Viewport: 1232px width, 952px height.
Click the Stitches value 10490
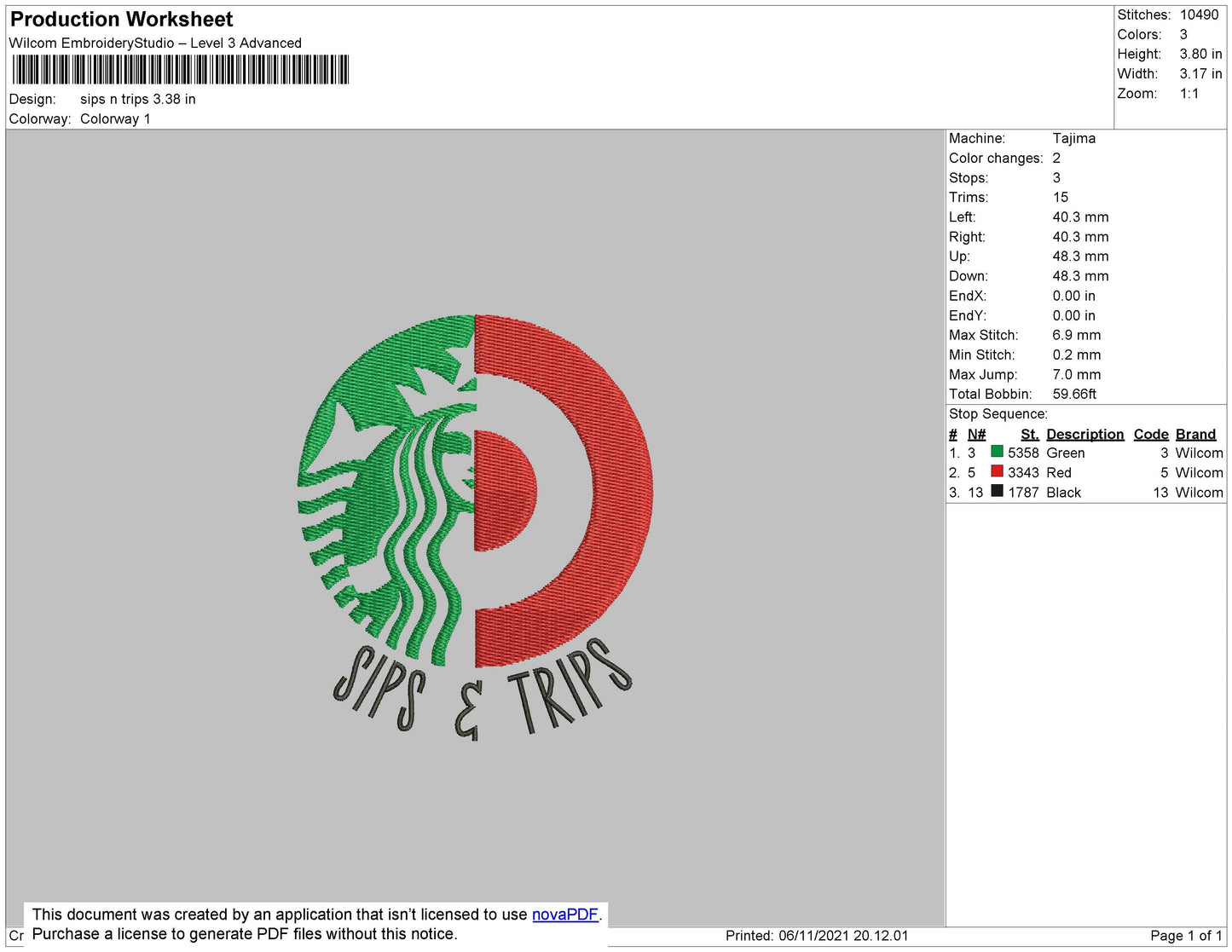(1199, 14)
